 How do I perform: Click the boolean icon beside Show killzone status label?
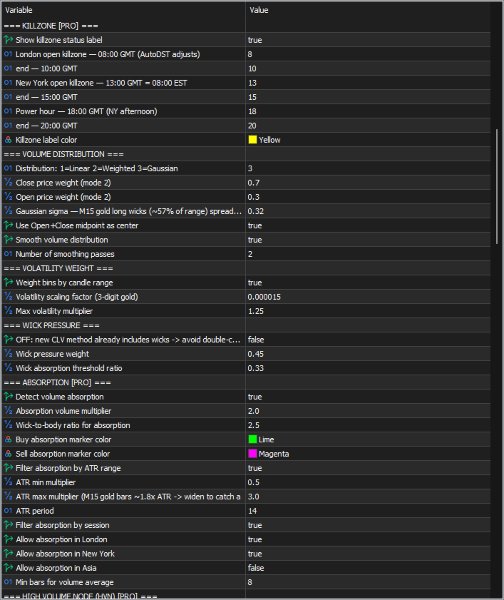8,40
